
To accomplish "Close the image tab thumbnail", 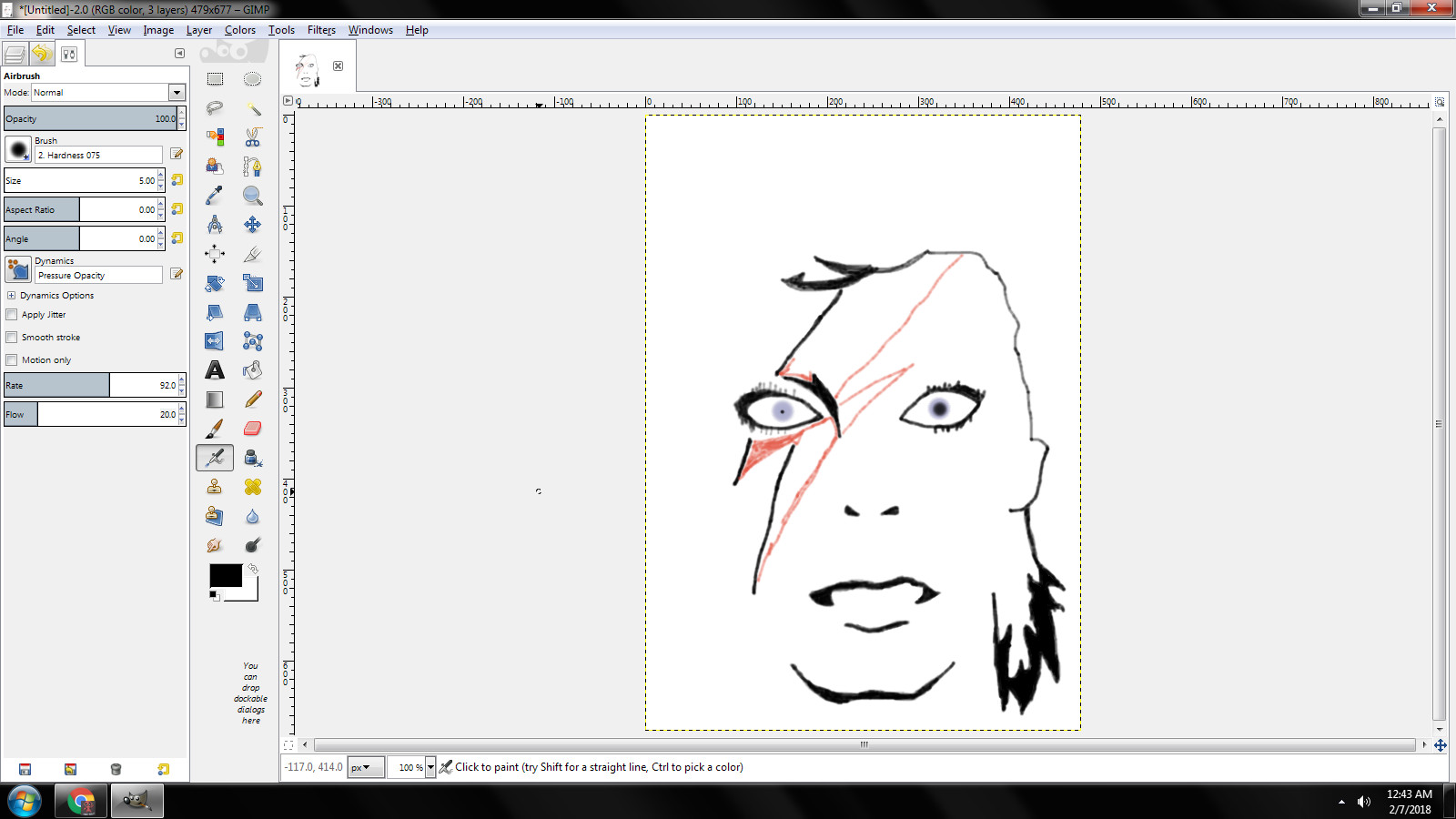I will click(338, 66).
